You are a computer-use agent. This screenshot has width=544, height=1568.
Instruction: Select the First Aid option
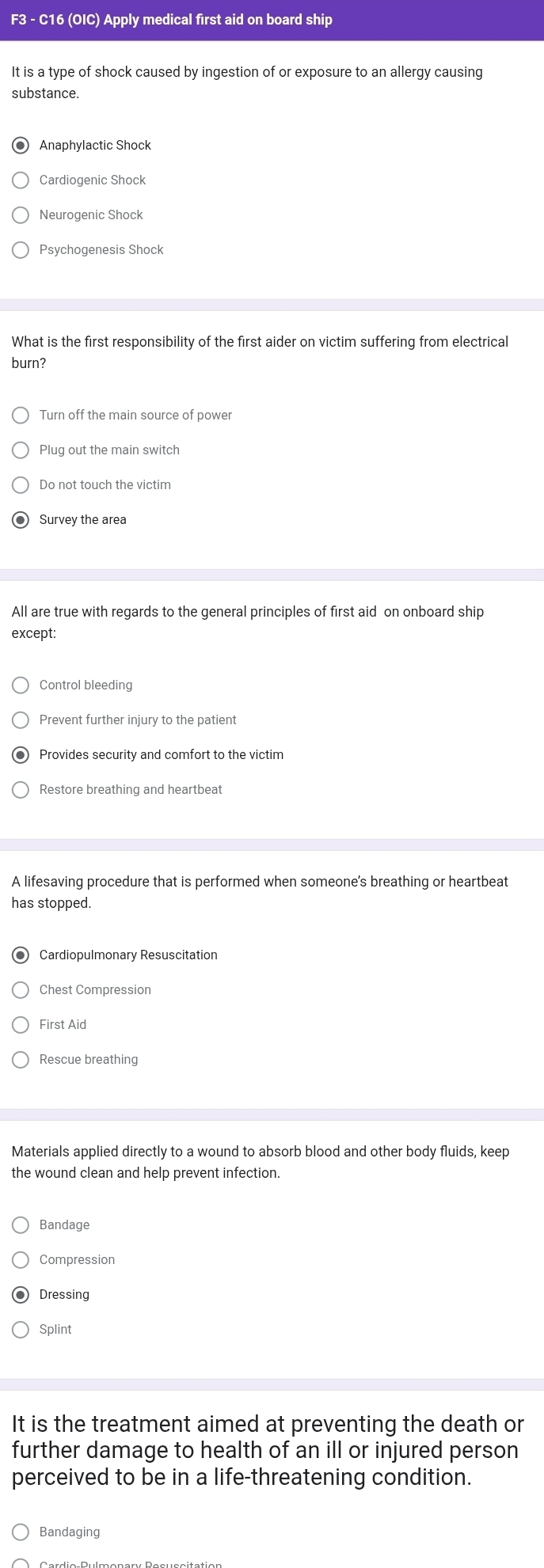click(21, 1025)
